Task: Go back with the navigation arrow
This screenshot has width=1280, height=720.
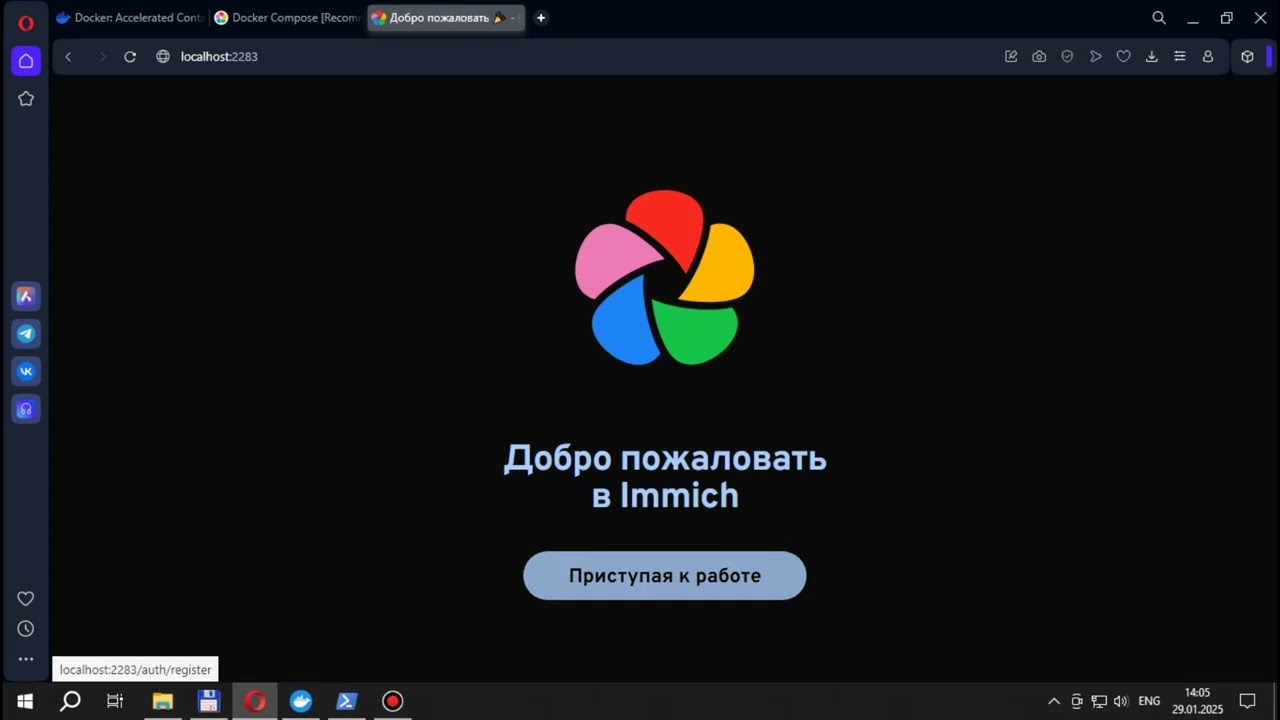Action: point(68,57)
